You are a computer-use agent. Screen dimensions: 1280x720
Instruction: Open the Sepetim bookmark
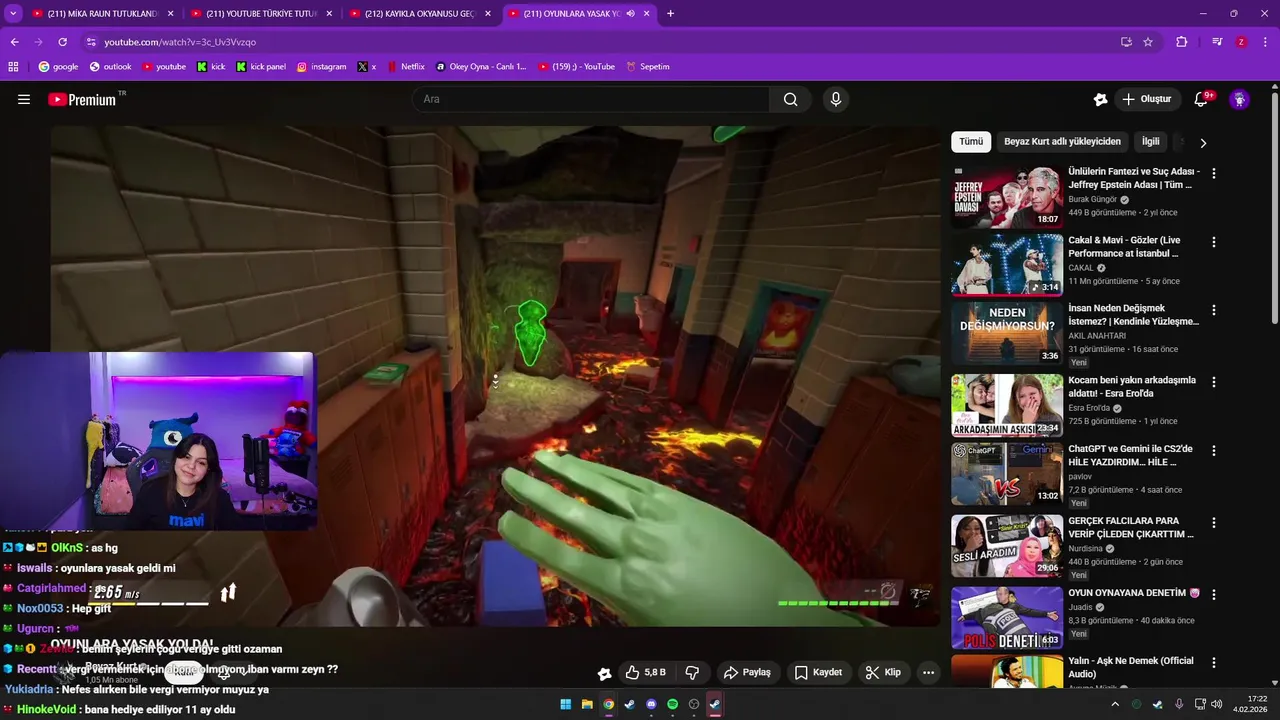(x=647, y=67)
